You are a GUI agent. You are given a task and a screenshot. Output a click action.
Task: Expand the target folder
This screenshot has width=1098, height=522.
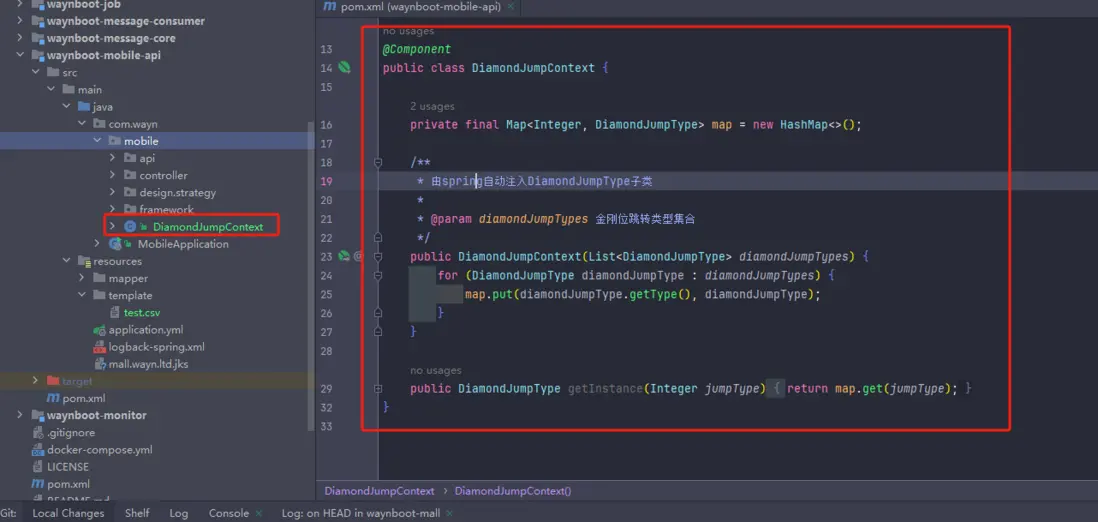click(37, 381)
